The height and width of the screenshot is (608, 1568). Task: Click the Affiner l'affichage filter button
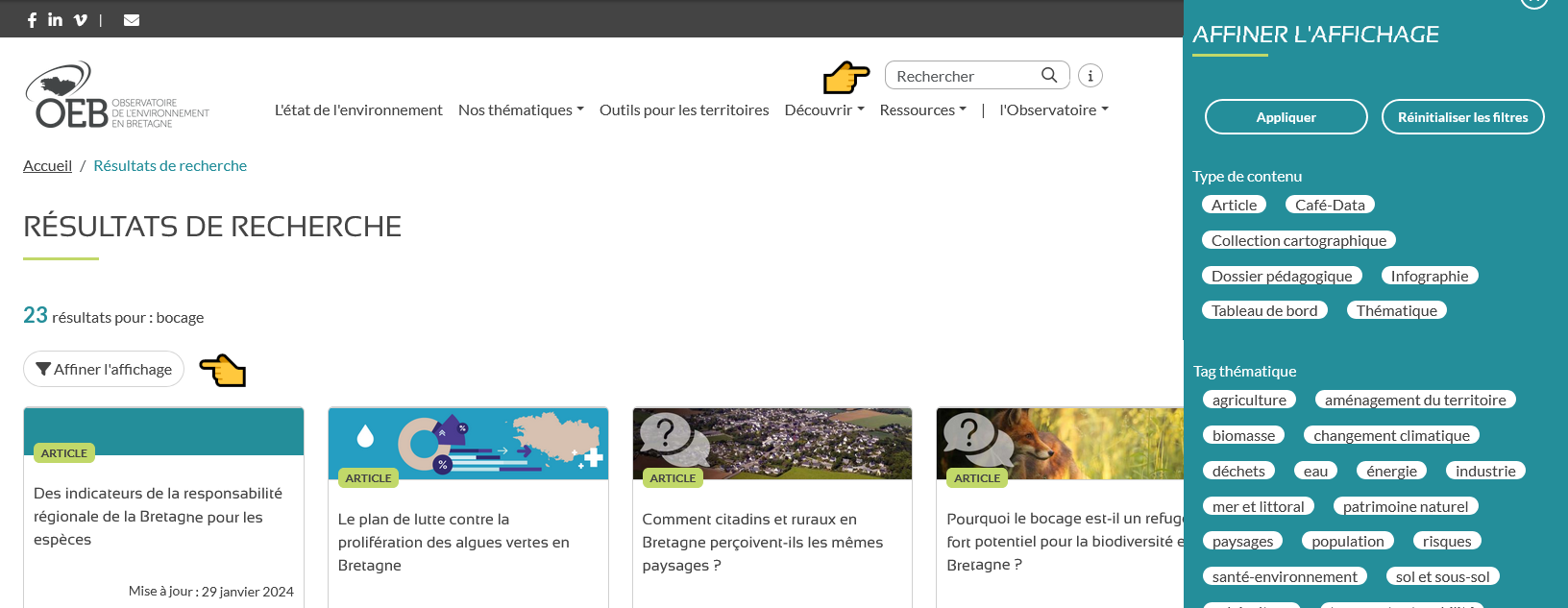click(104, 369)
